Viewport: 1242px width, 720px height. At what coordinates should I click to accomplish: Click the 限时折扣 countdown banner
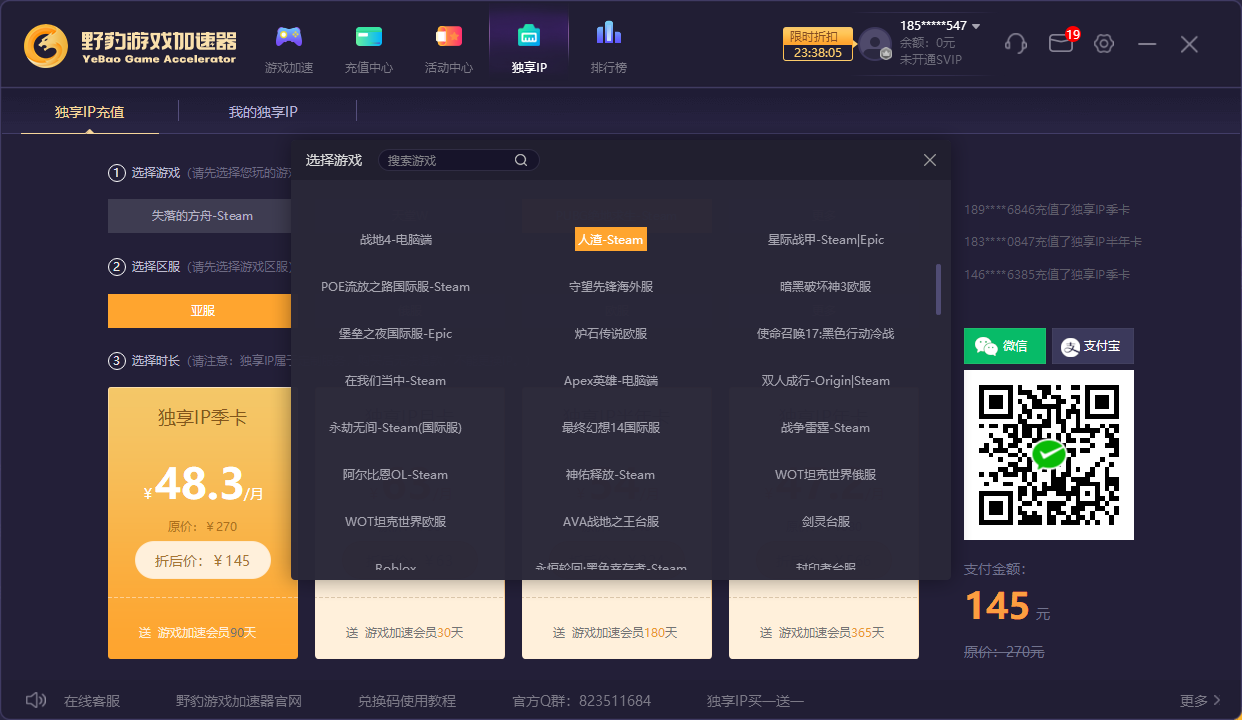(818, 44)
